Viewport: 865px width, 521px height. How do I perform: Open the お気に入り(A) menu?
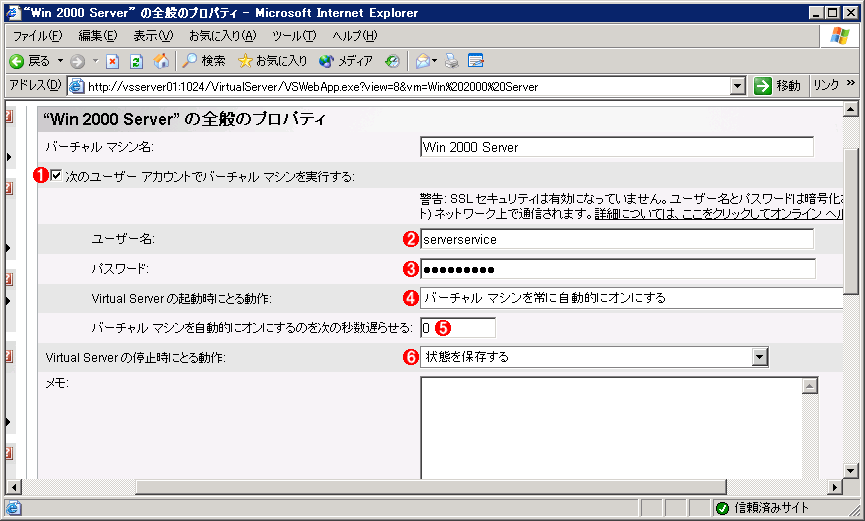(222, 36)
